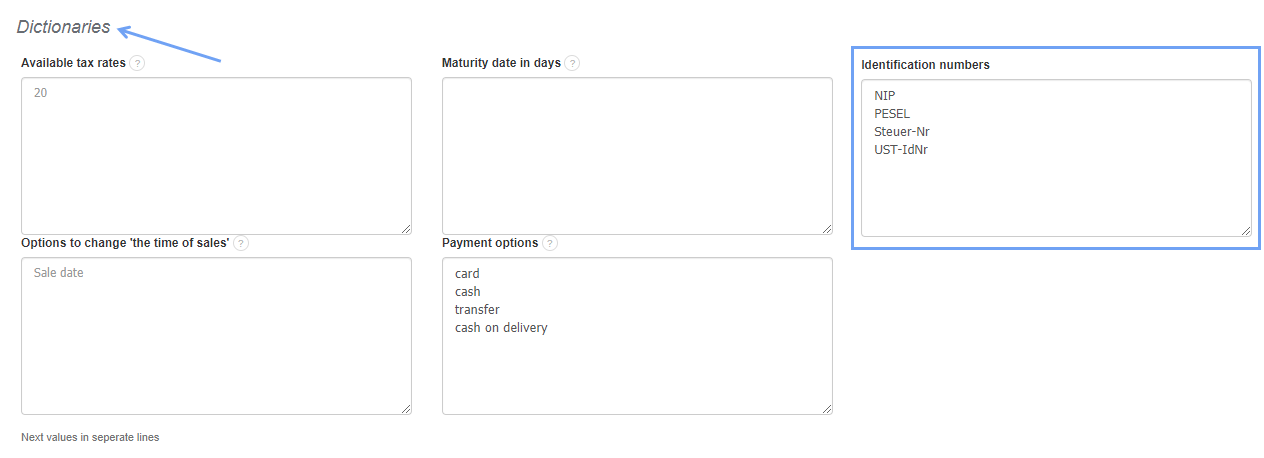Click the Steuer-Nr entry
This screenshot has height=458, width=1264.
tap(902, 132)
